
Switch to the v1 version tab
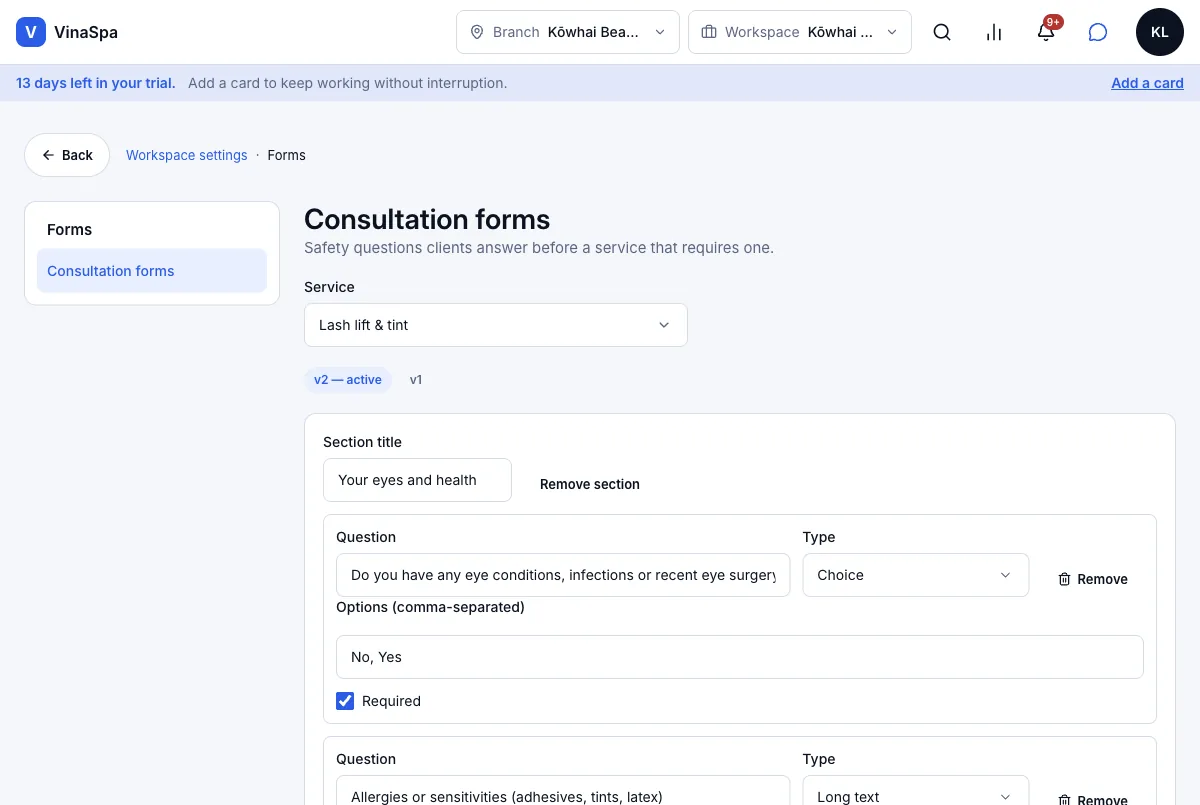(416, 380)
